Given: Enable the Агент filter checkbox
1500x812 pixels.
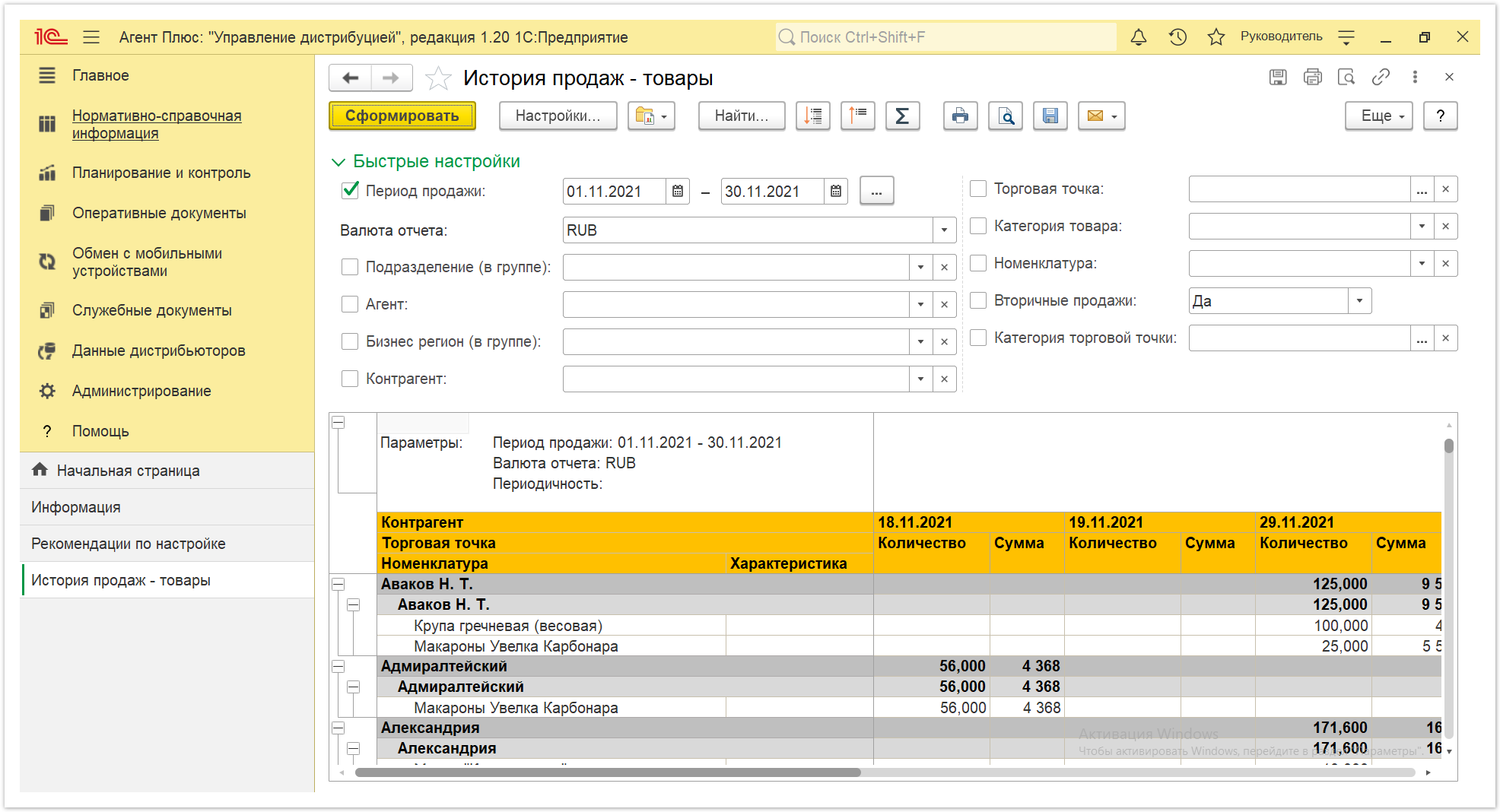Looking at the screenshot, I should point(350,304).
